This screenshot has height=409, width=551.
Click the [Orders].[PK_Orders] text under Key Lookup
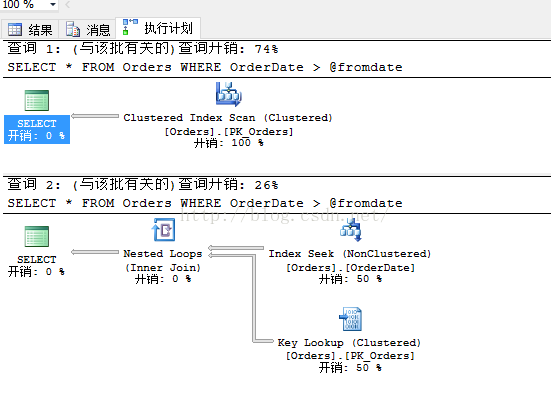coord(350,356)
